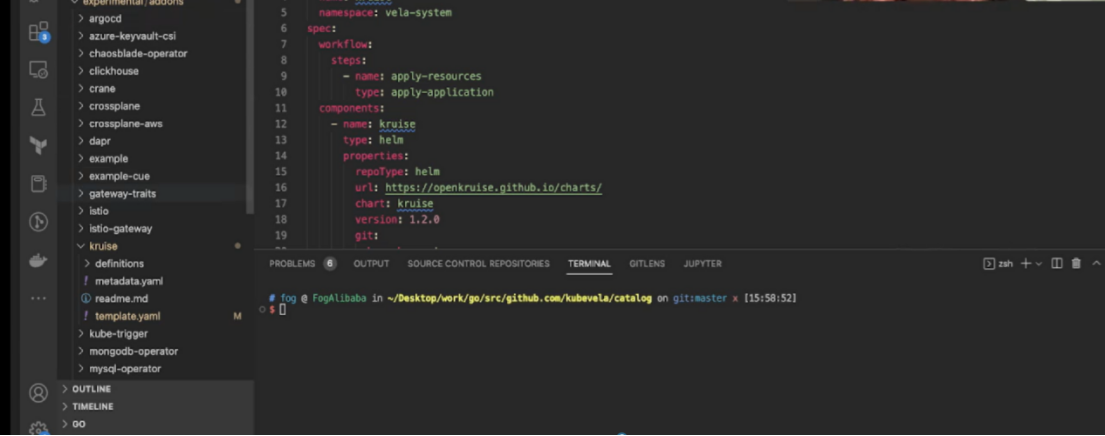Click 'repoType: helm' line

[397, 172]
